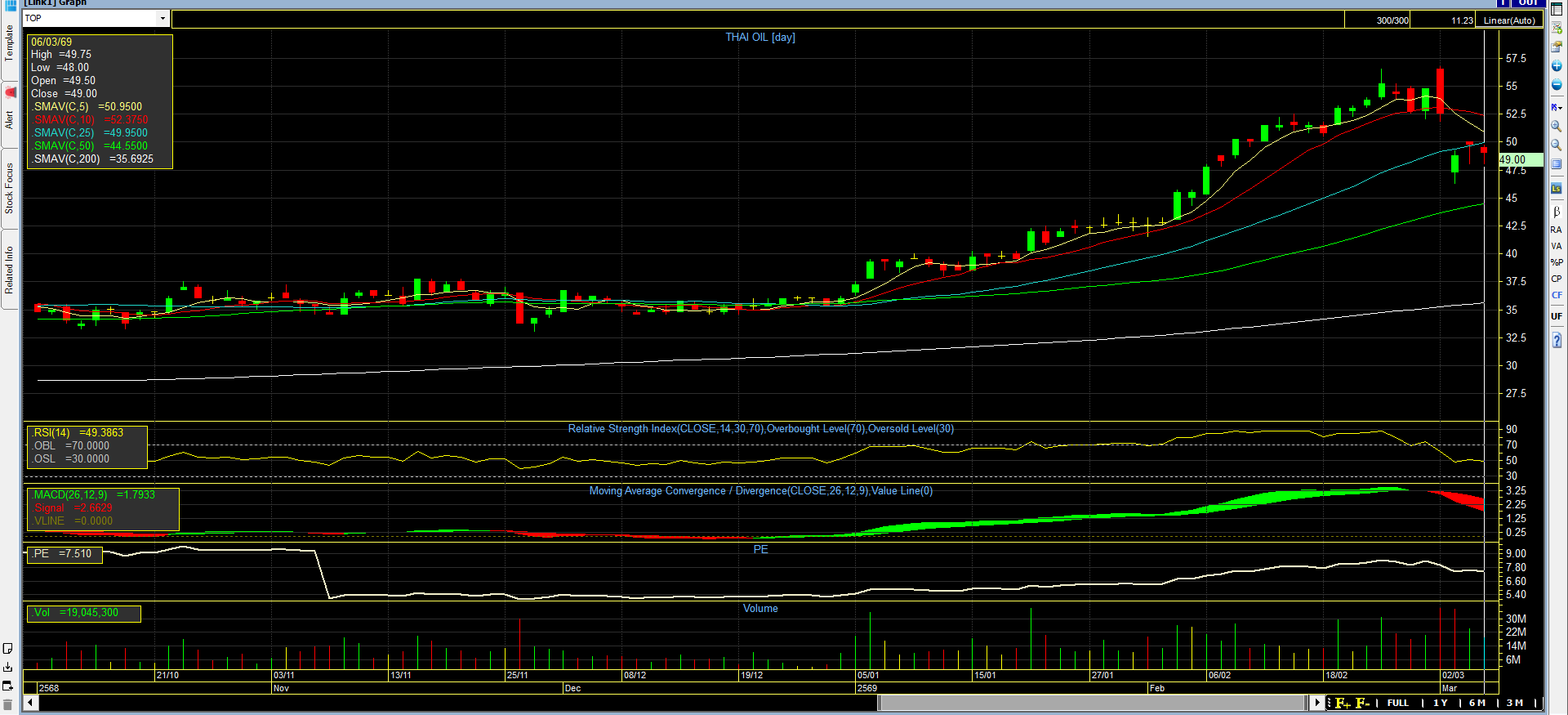Click the blue minus icon
Image resolution: width=1568 pixels, height=715 pixels.
(x=1557, y=86)
